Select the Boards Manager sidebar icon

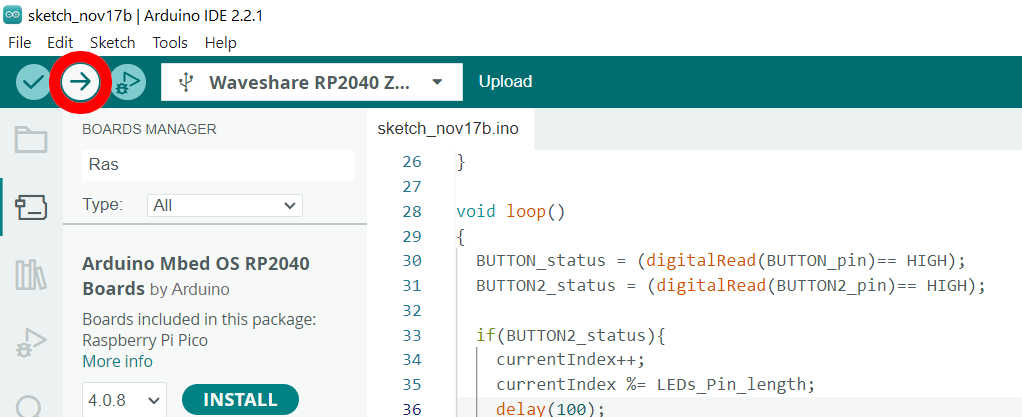(30, 207)
